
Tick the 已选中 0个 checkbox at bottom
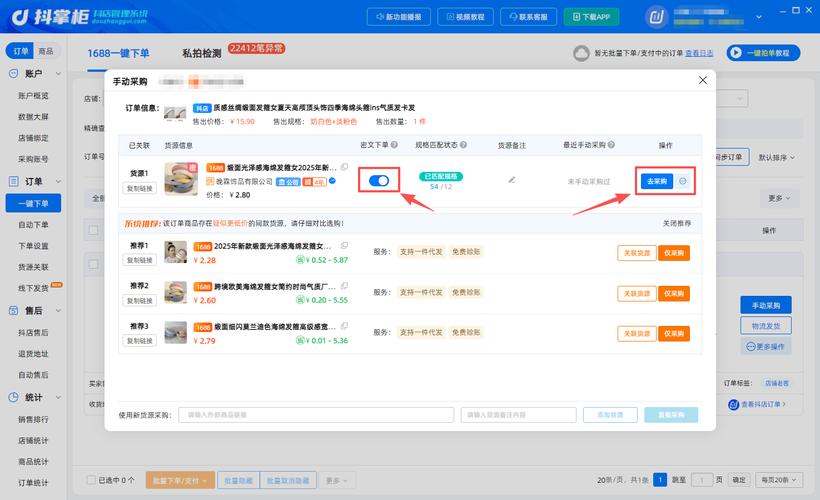tap(91, 480)
